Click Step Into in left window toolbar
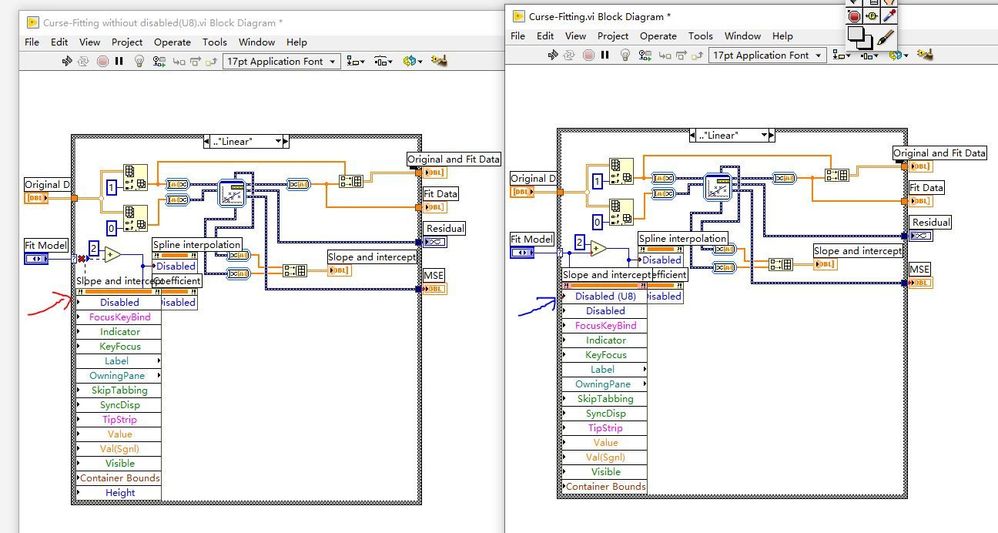Image resolution: width=998 pixels, height=533 pixels. point(179,61)
